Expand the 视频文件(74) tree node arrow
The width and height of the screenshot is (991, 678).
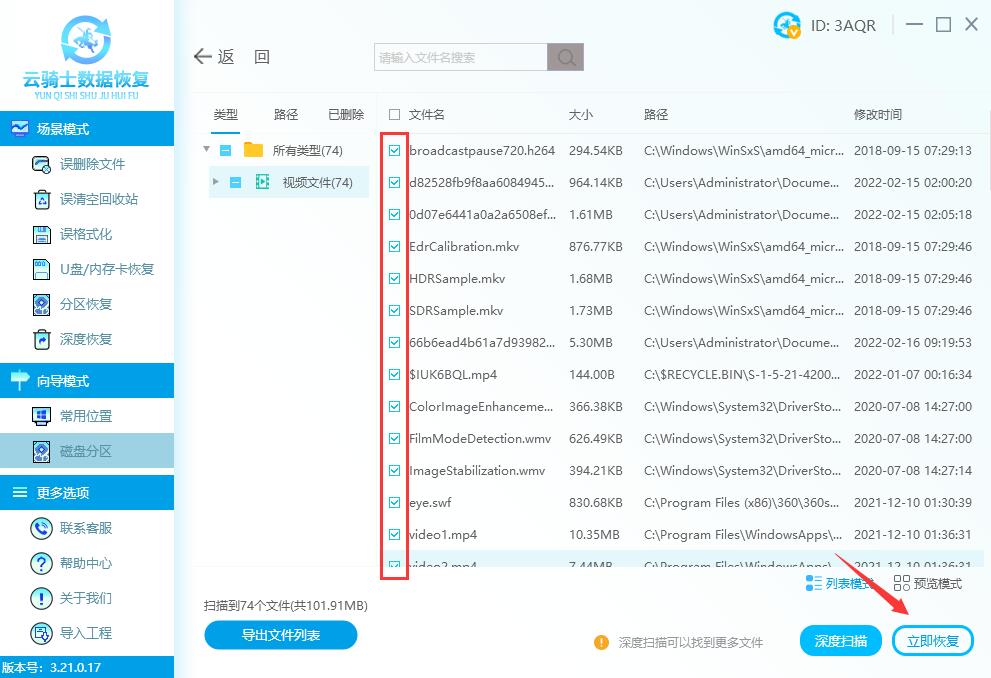pos(216,181)
